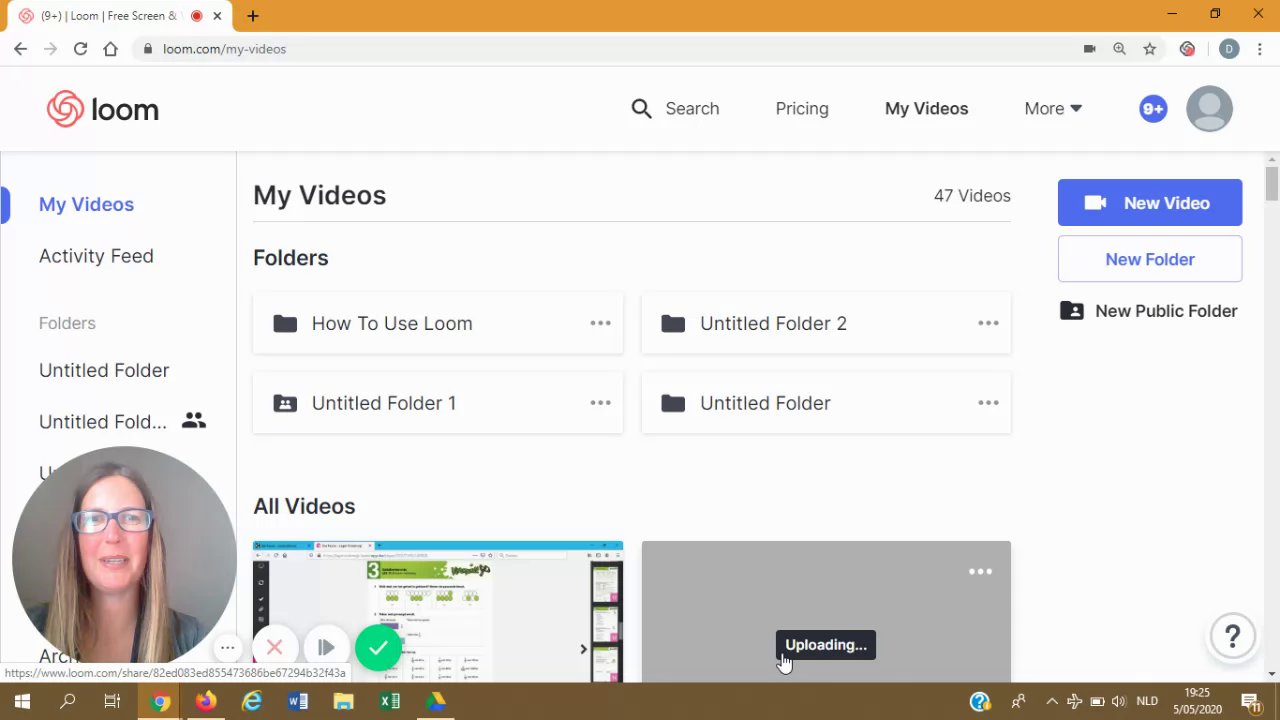This screenshot has height=720, width=1280.
Task: Open the 9+ notifications badge
Action: pyautogui.click(x=1153, y=109)
